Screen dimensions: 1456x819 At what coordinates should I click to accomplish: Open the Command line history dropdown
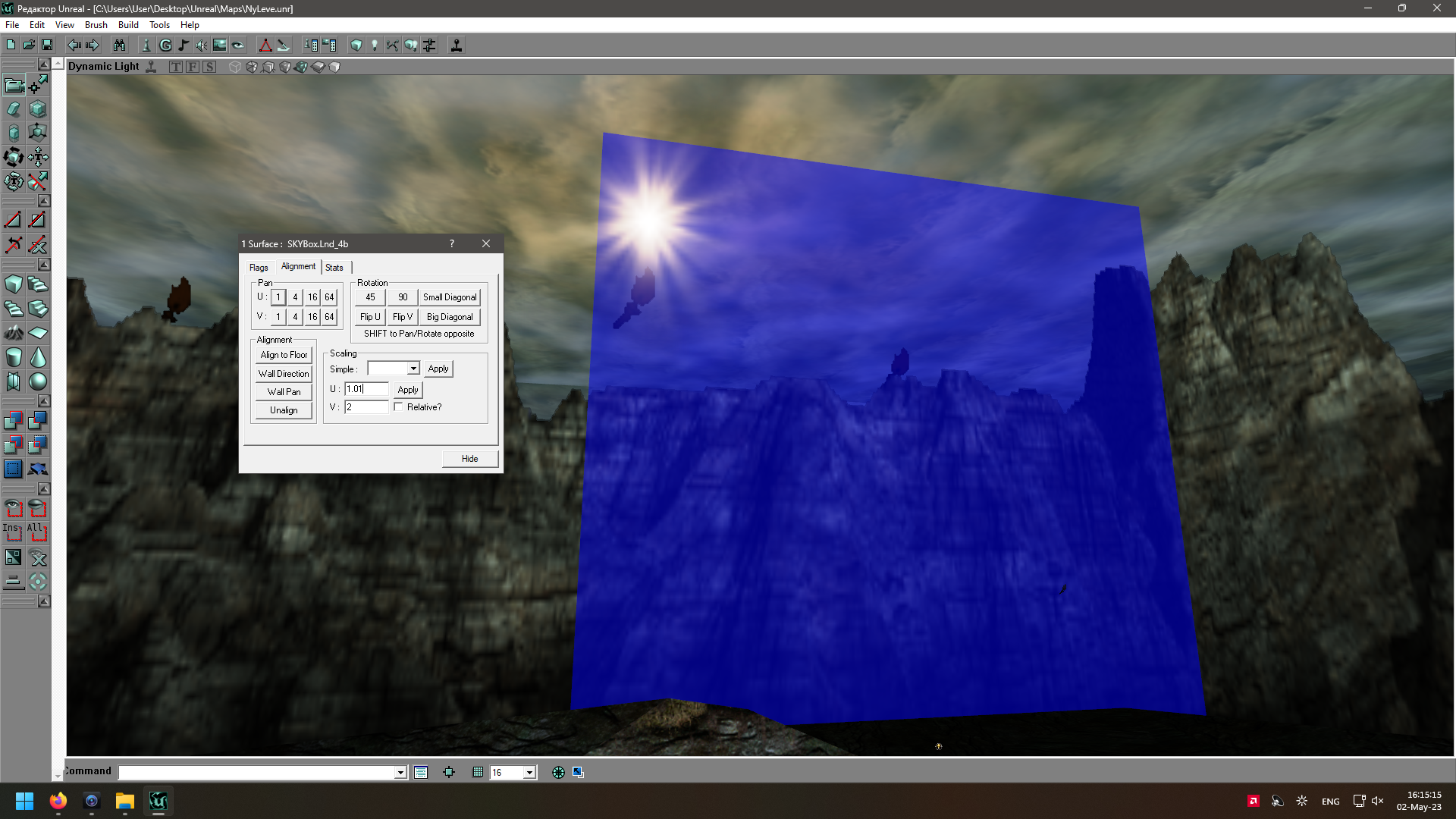(x=400, y=773)
